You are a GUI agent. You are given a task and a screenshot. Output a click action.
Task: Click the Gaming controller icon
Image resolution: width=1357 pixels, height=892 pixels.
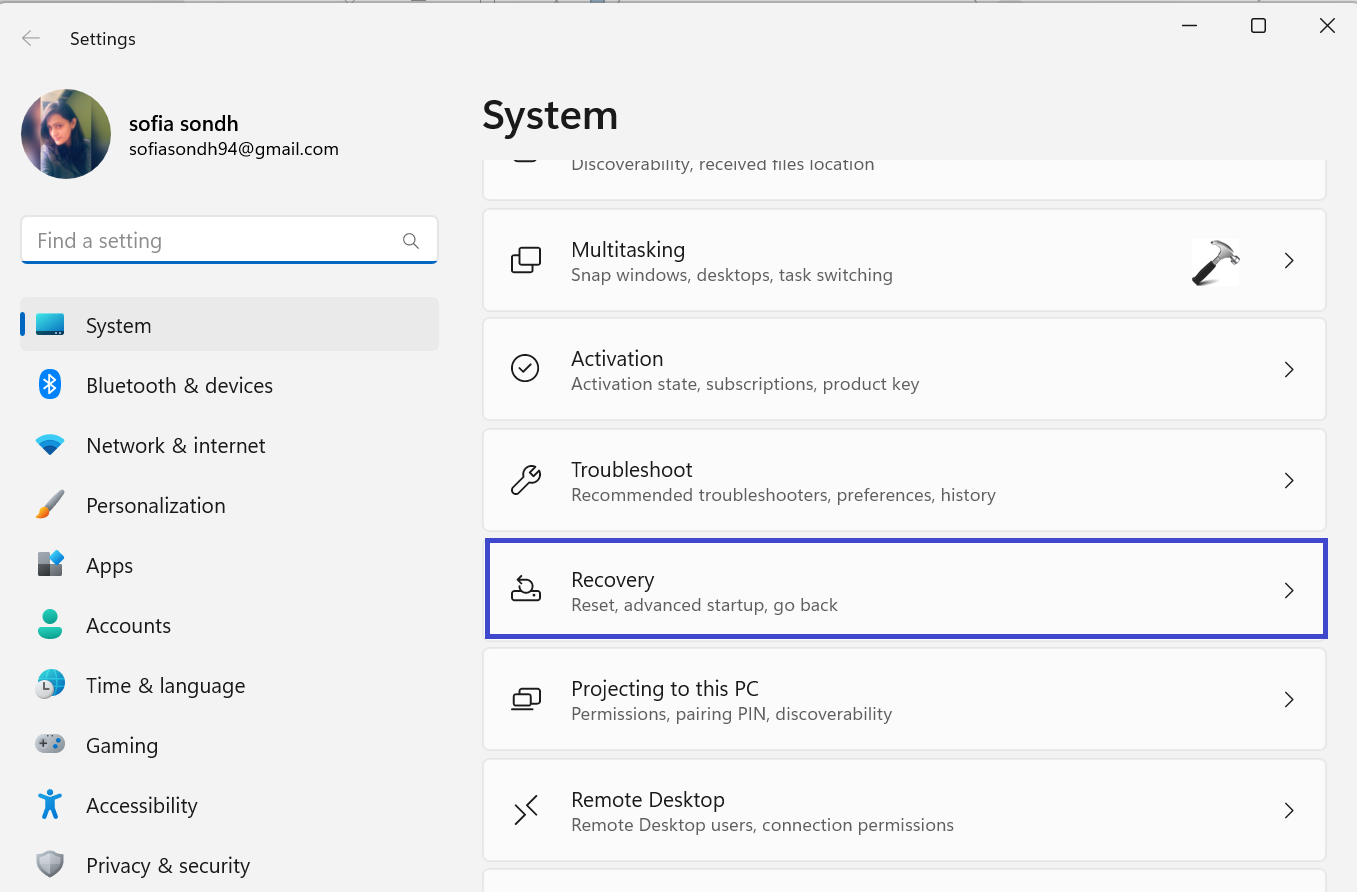(x=50, y=745)
